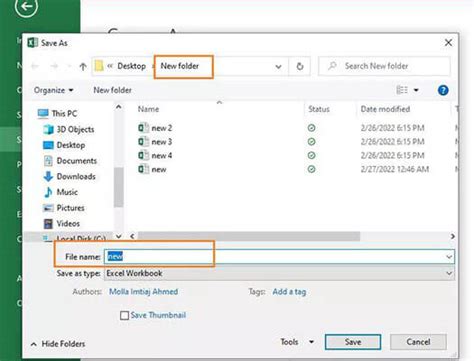Open the Tools dropdown

click(x=297, y=342)
